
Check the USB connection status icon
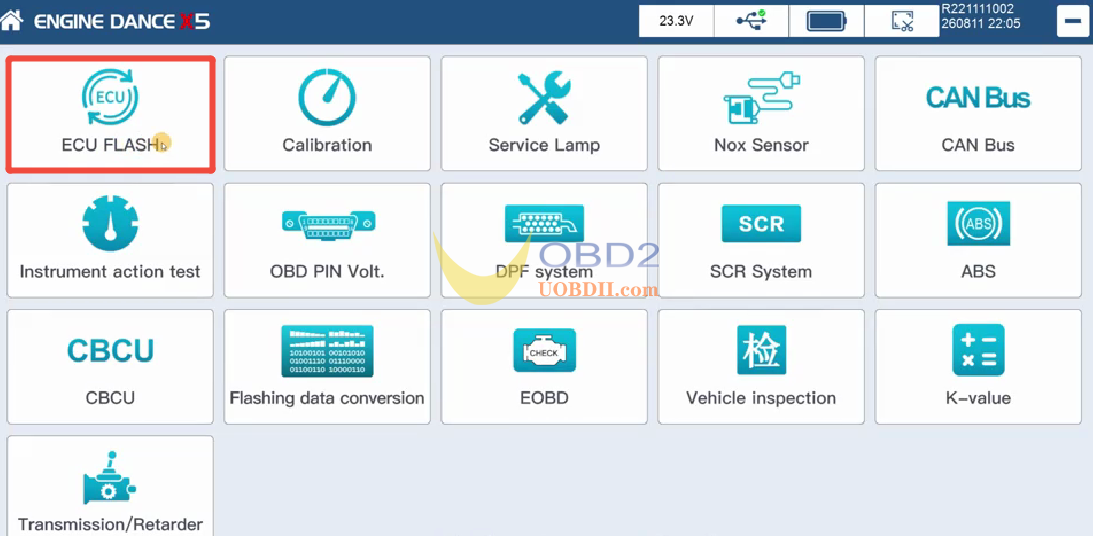(x=751, y=21)
